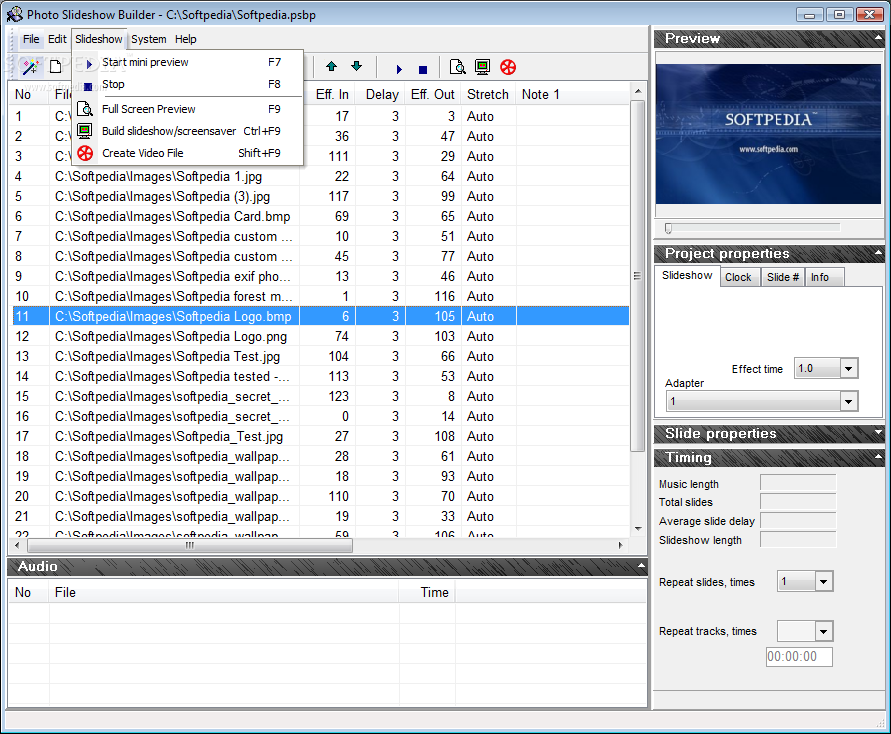Click the Softpedia preview thumbnail image
This screenshot has height=734, width=891.
point(768,134)
